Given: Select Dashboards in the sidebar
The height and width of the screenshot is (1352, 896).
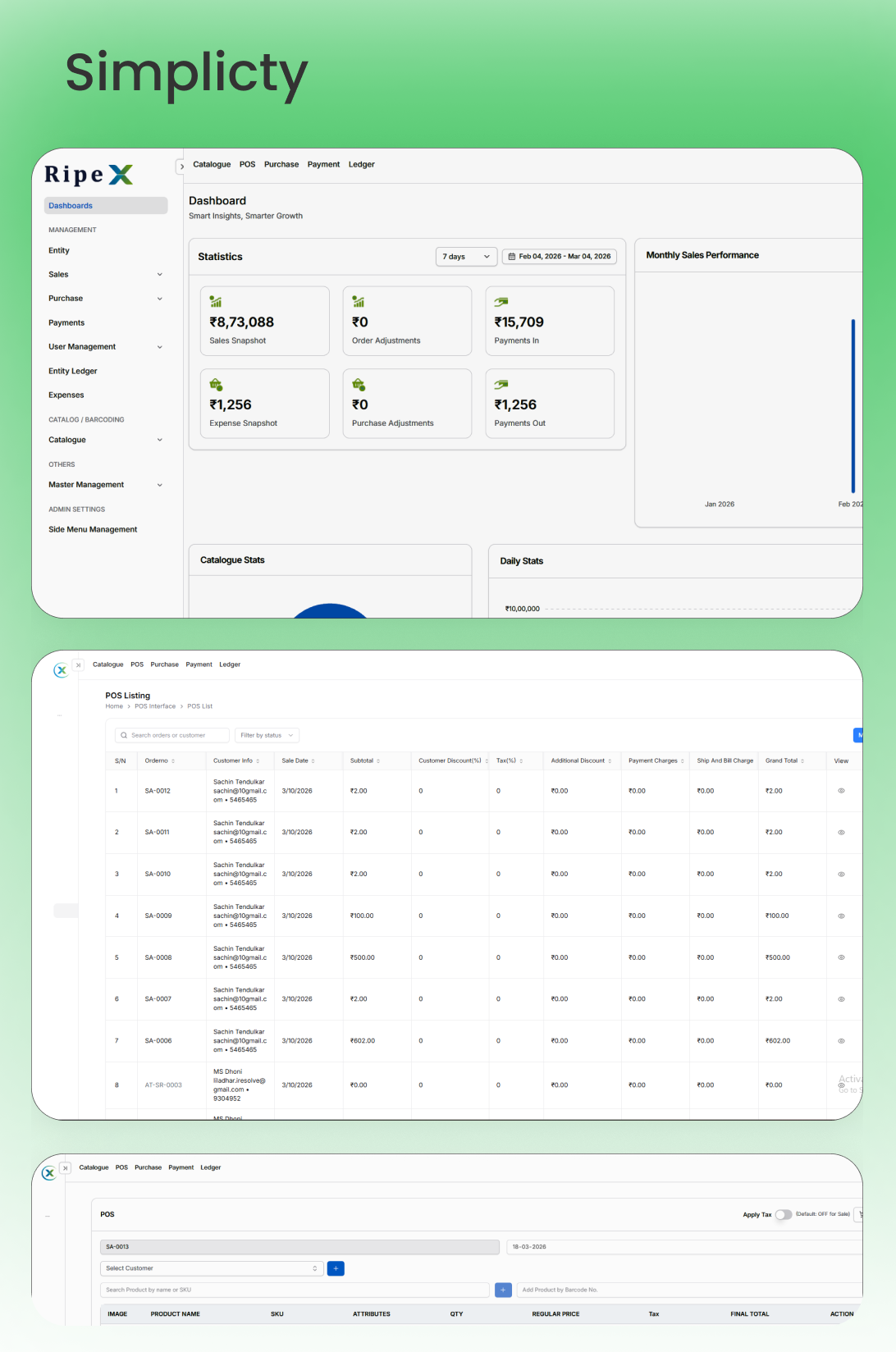Looking at the screenshot, I should click(x=105, y=206).
